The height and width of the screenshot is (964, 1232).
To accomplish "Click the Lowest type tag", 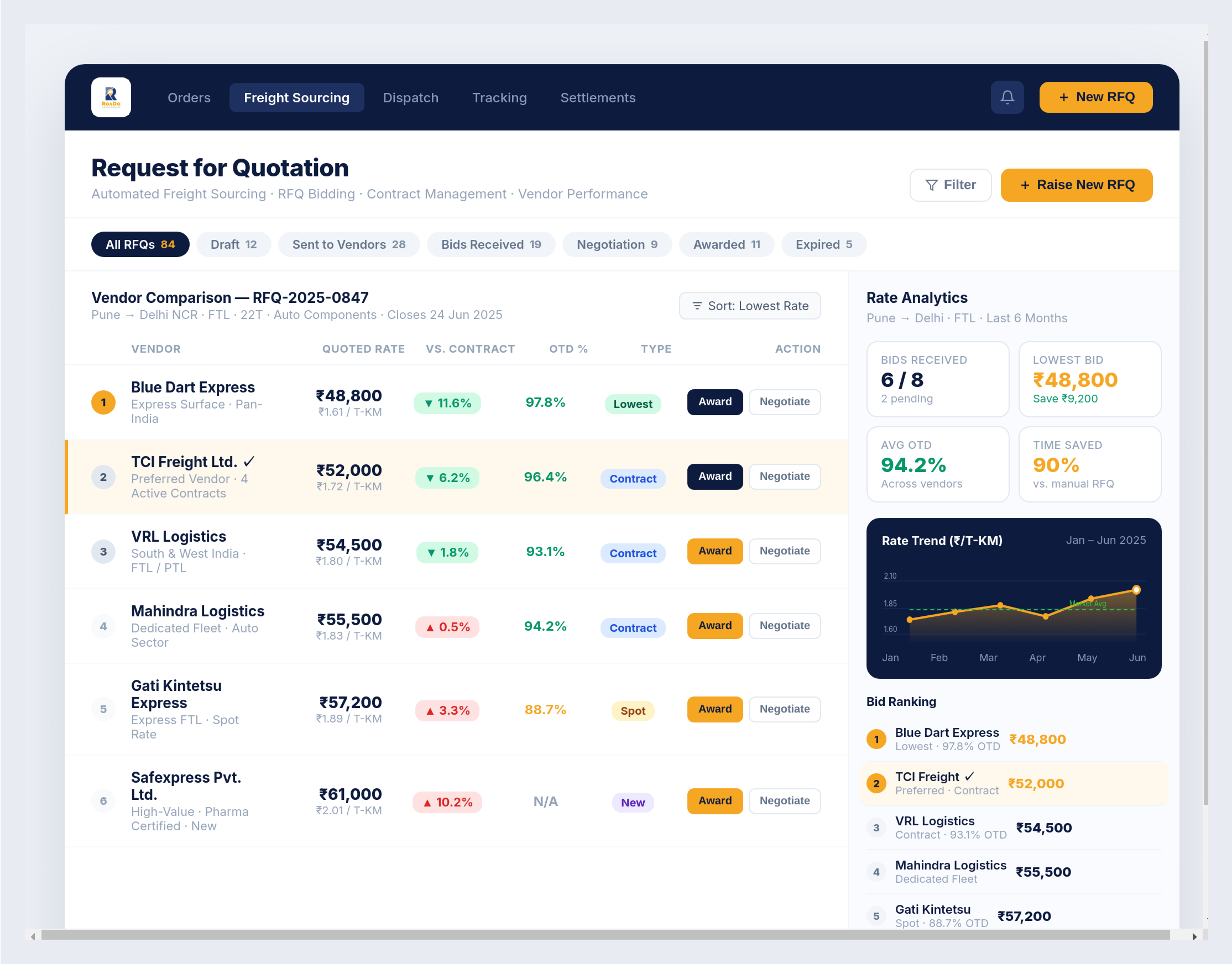I will pos(633,404).
